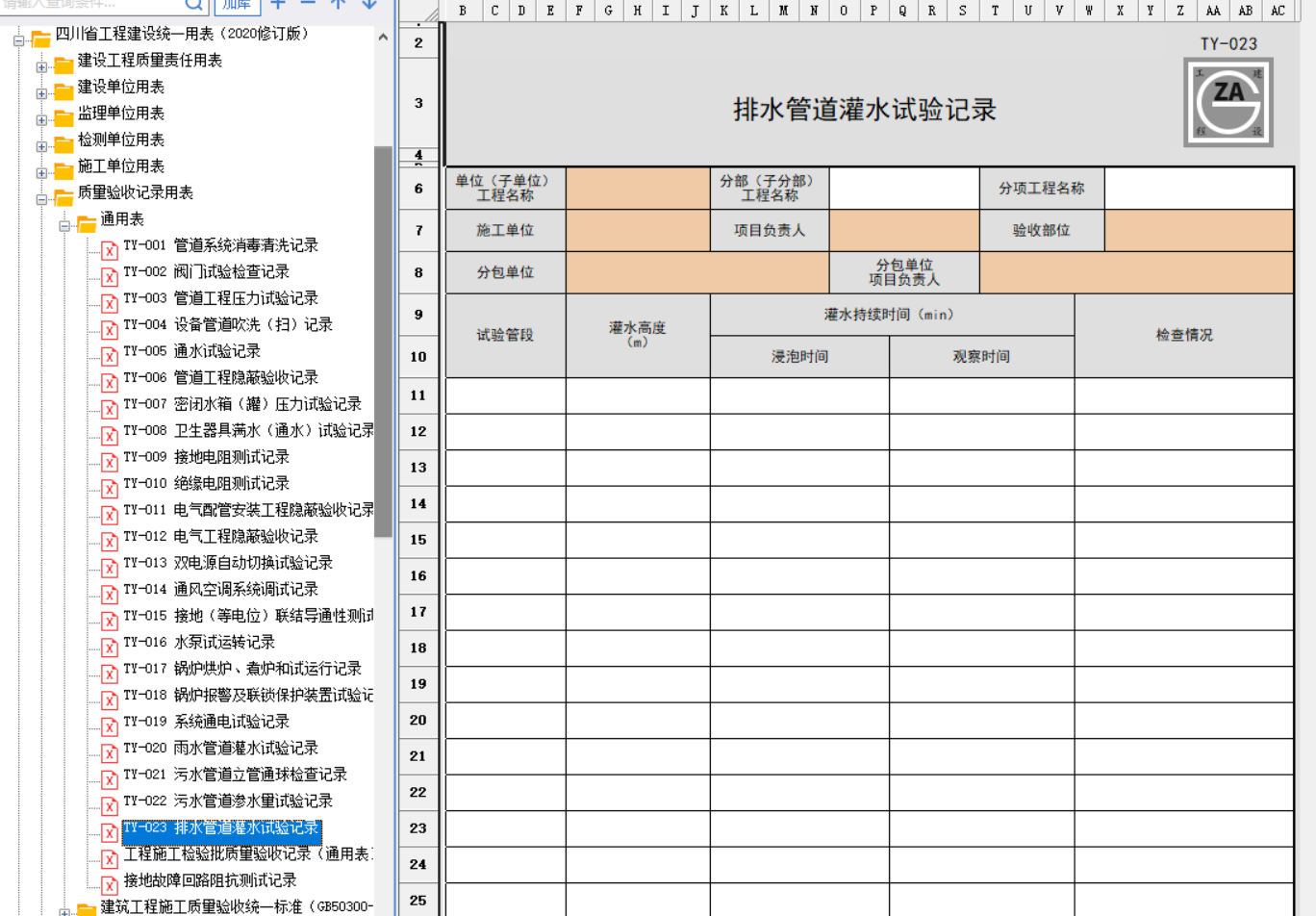Click the search magnifier icon

coord(194,5)
